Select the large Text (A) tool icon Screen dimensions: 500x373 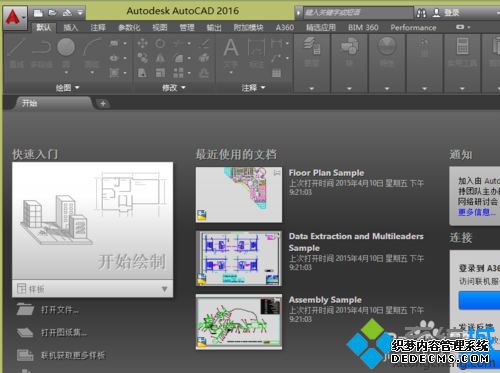coord(231,47)
